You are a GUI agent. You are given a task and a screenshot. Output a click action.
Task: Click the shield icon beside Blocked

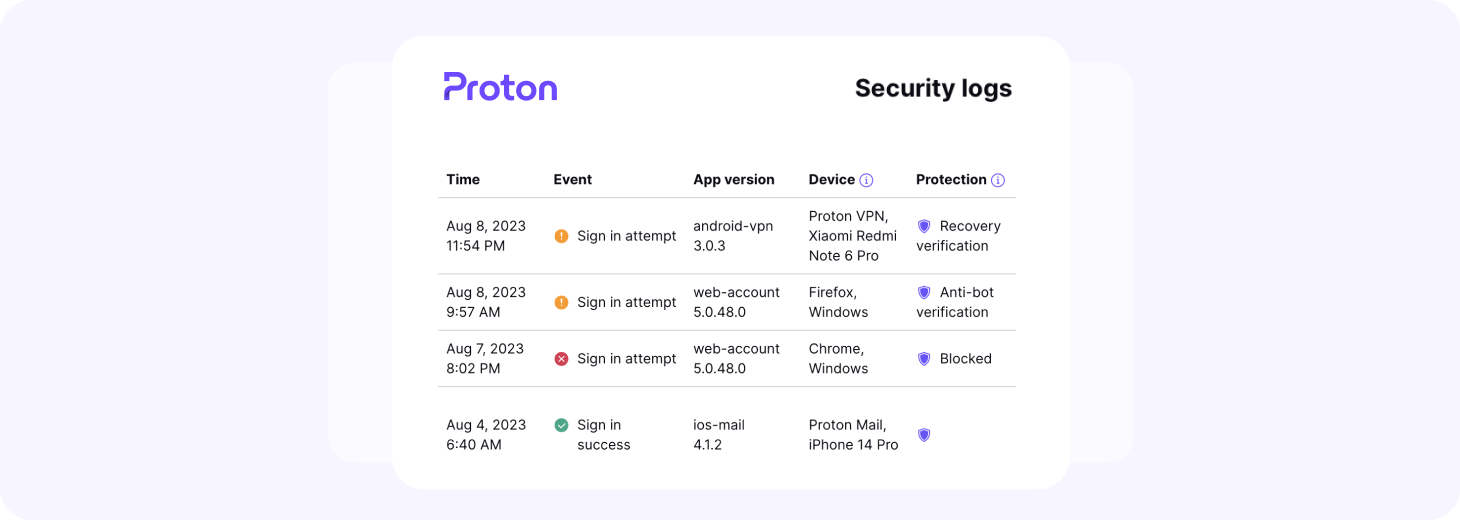coord(924,358)
